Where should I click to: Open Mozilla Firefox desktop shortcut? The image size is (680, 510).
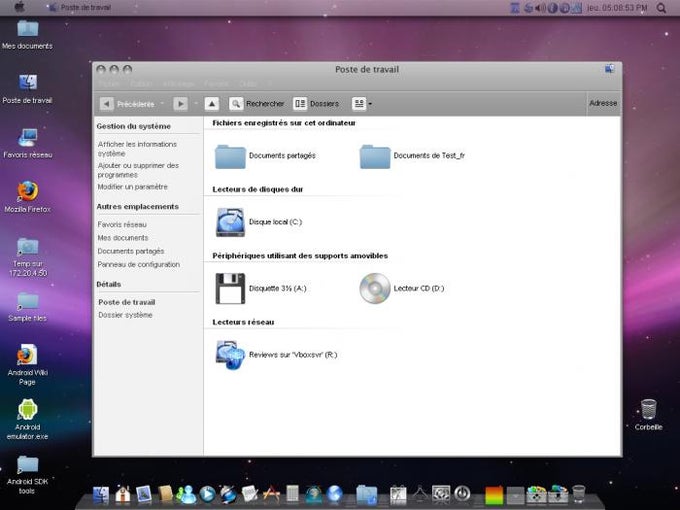click(28, 192)
